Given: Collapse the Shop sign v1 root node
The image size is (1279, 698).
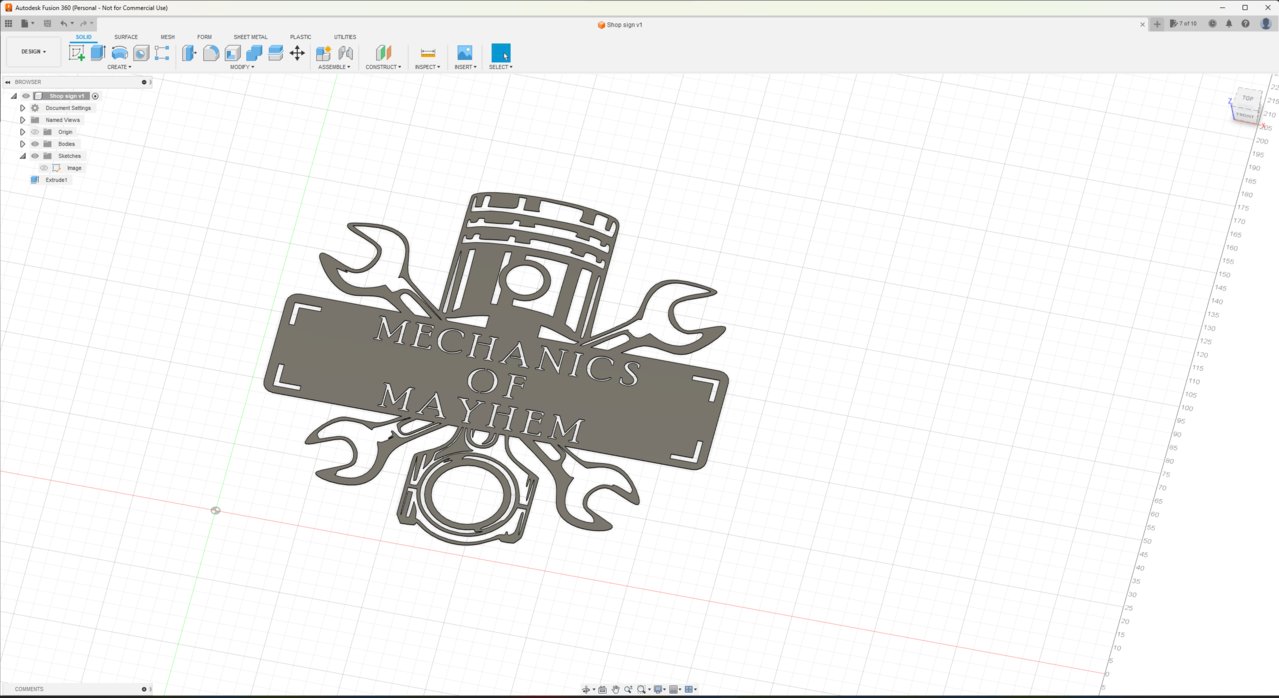Looking at the screenshot, I should tap(13, 96).
